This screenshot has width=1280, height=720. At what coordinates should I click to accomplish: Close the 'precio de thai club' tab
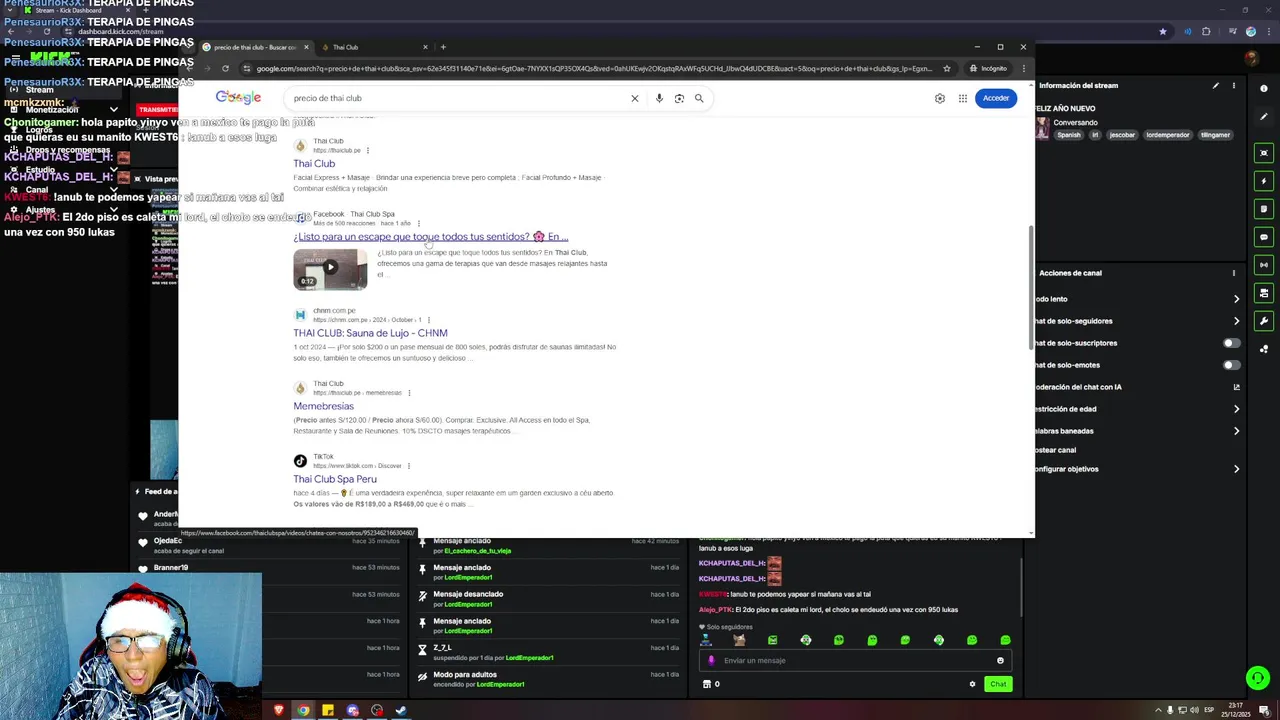[307, 47]
